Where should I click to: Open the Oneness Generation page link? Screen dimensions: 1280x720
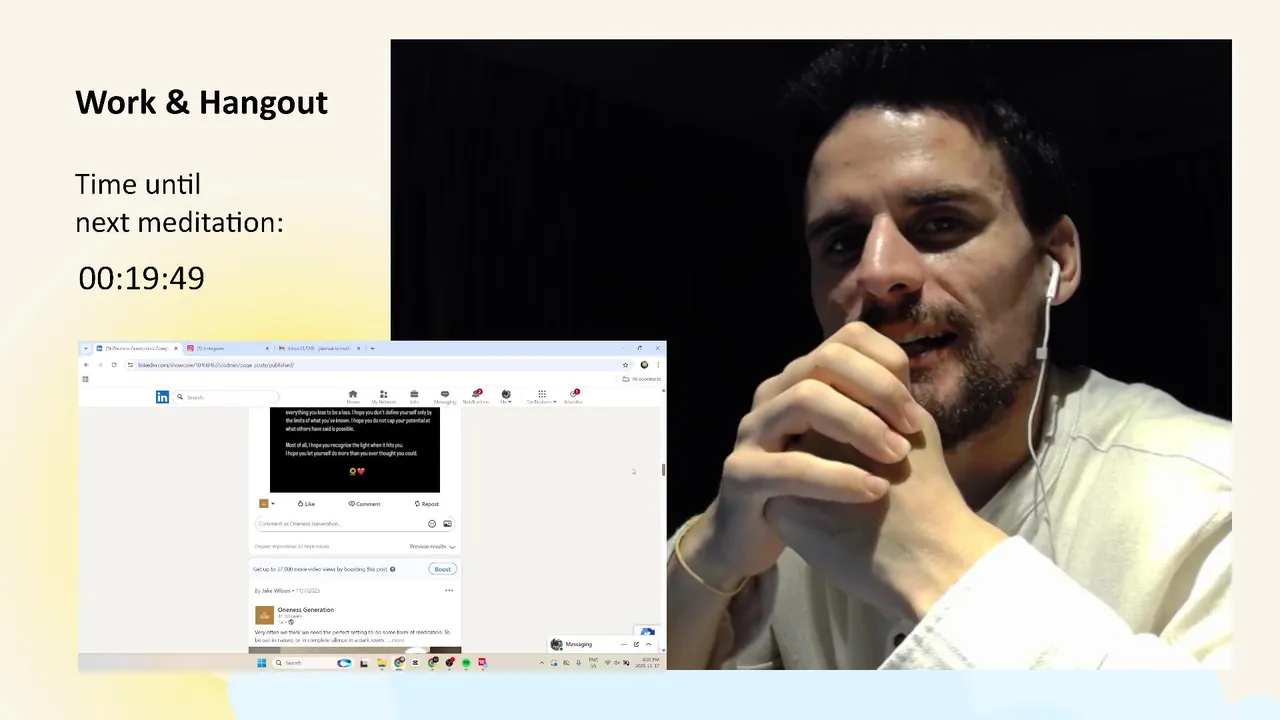tap(306, 610)
